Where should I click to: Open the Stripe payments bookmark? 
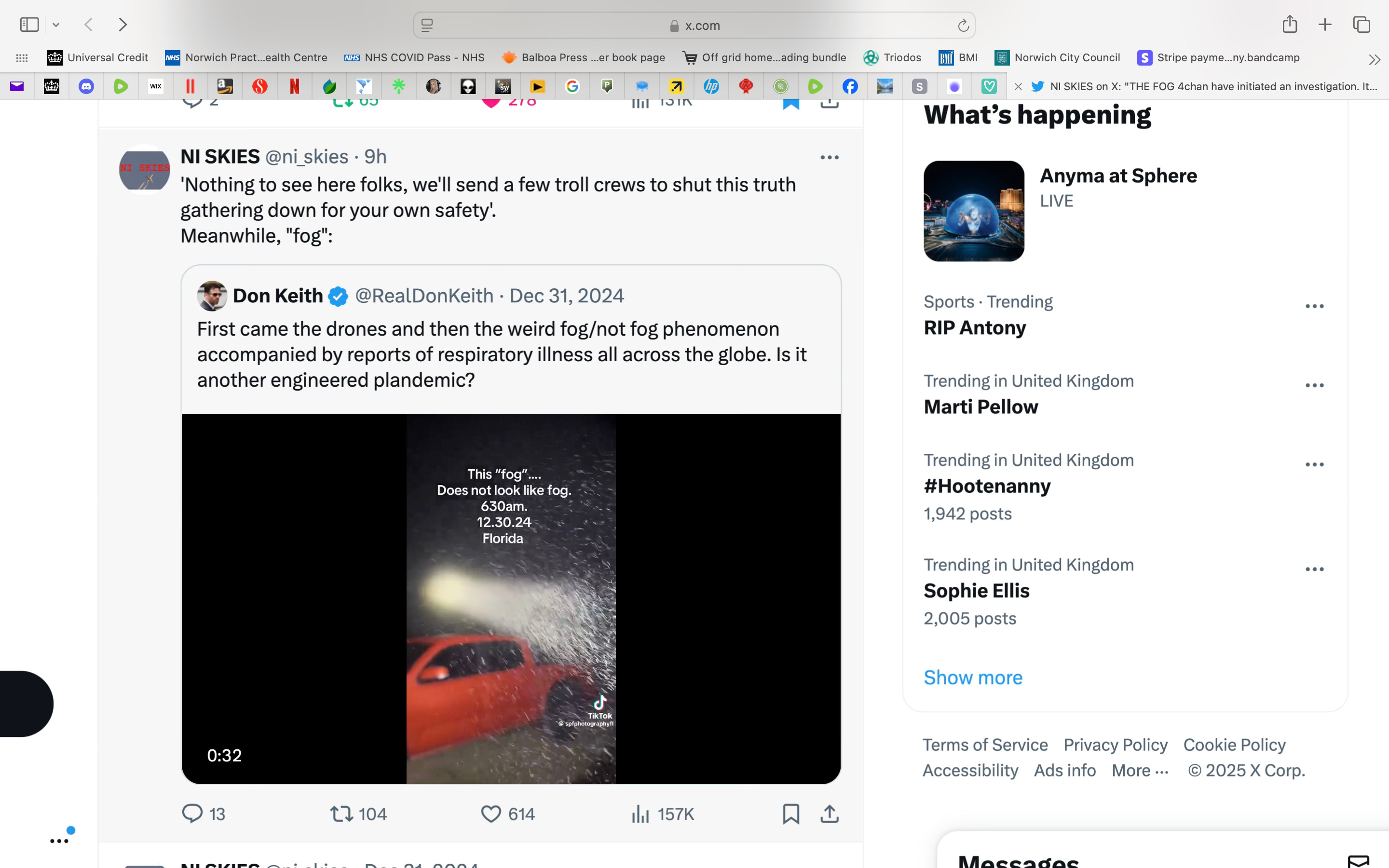coord(1219,57)
